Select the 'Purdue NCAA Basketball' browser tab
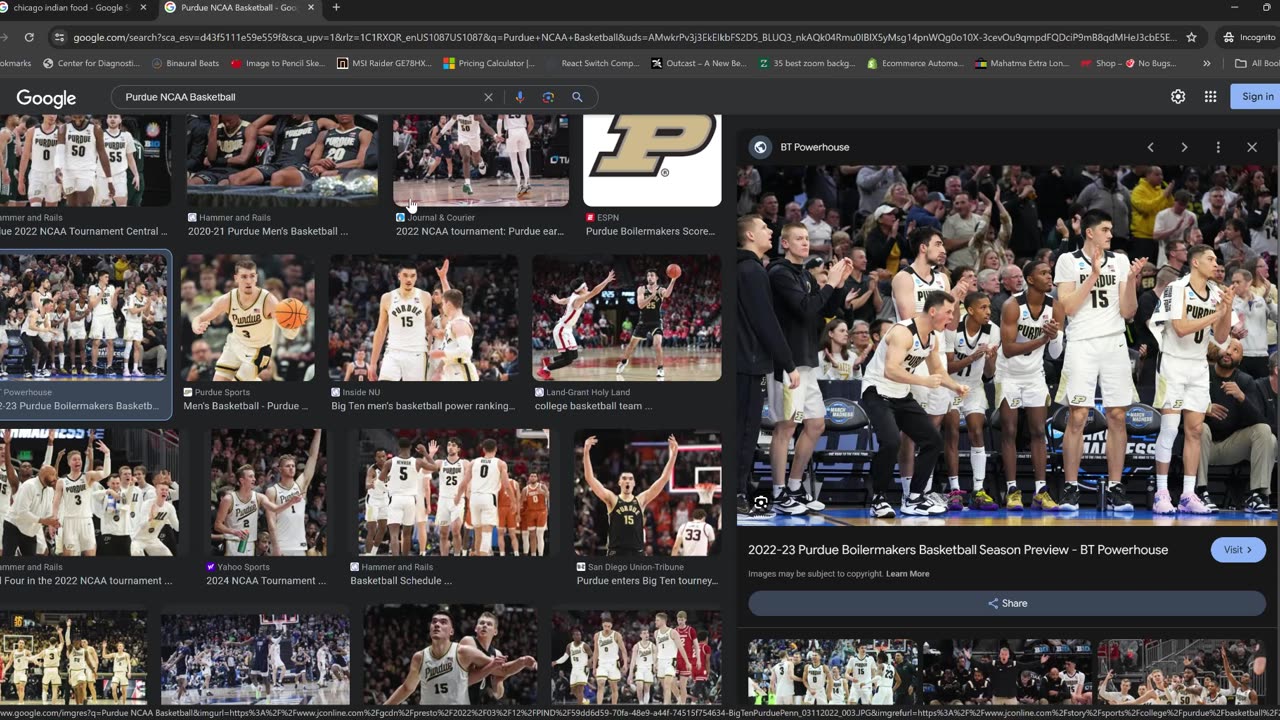This screenshot has width=1280, height=720. click(238, 8)
